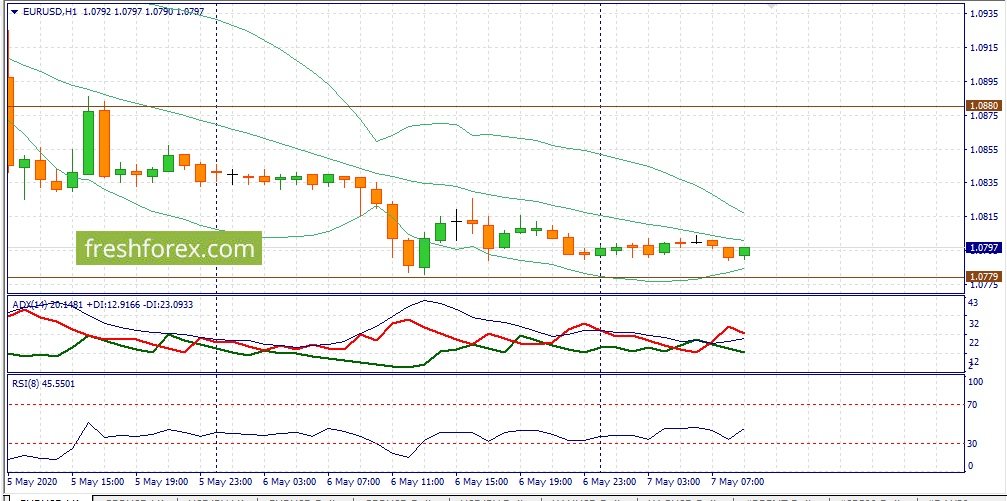The image size is (1007, 501).
Task: Select the 1.0797 current price tag
Action: [x=984, y=247]
